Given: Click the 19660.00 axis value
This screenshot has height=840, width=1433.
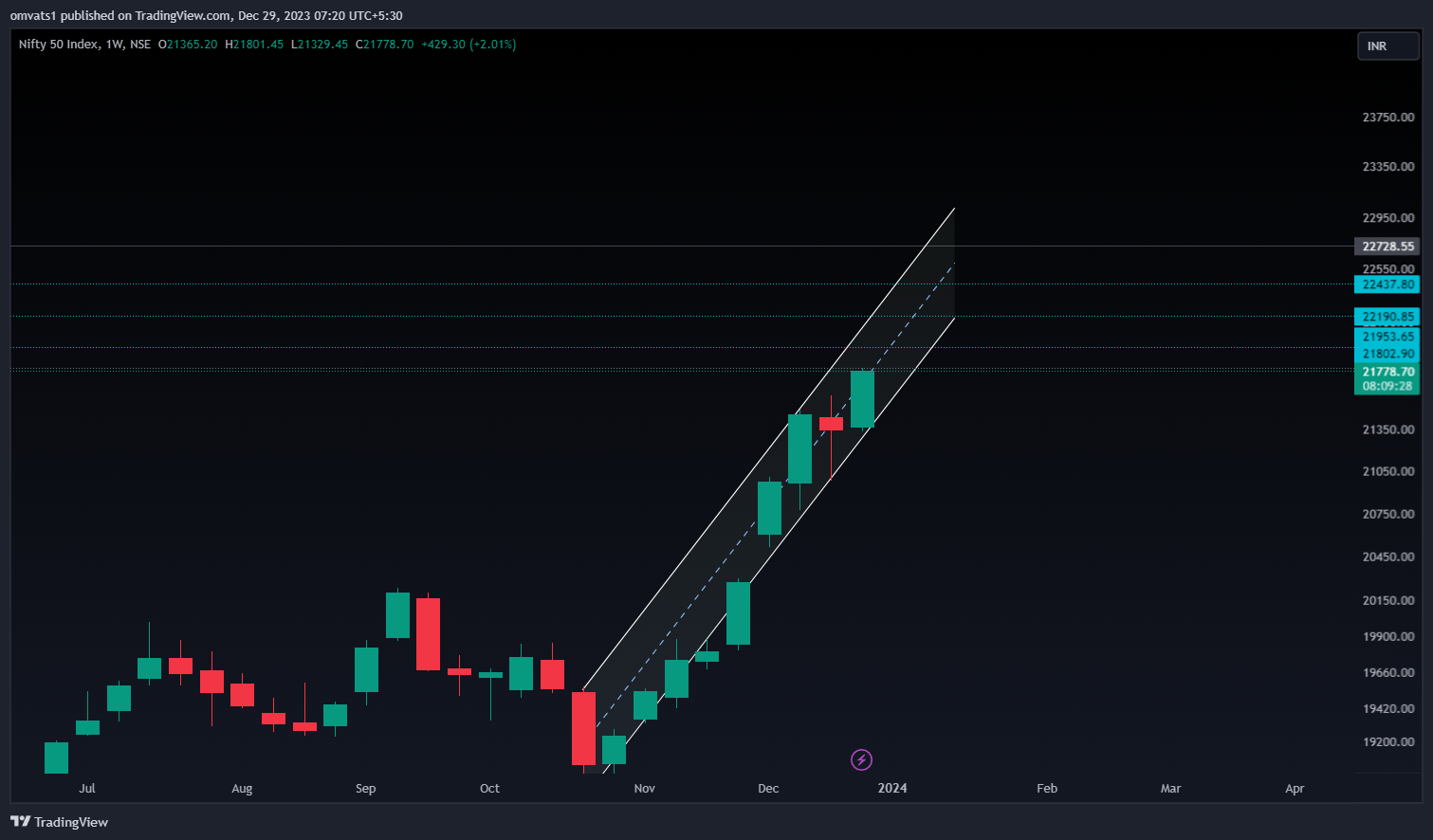Looking at the screenshot, I should (x=1388, y=672).
